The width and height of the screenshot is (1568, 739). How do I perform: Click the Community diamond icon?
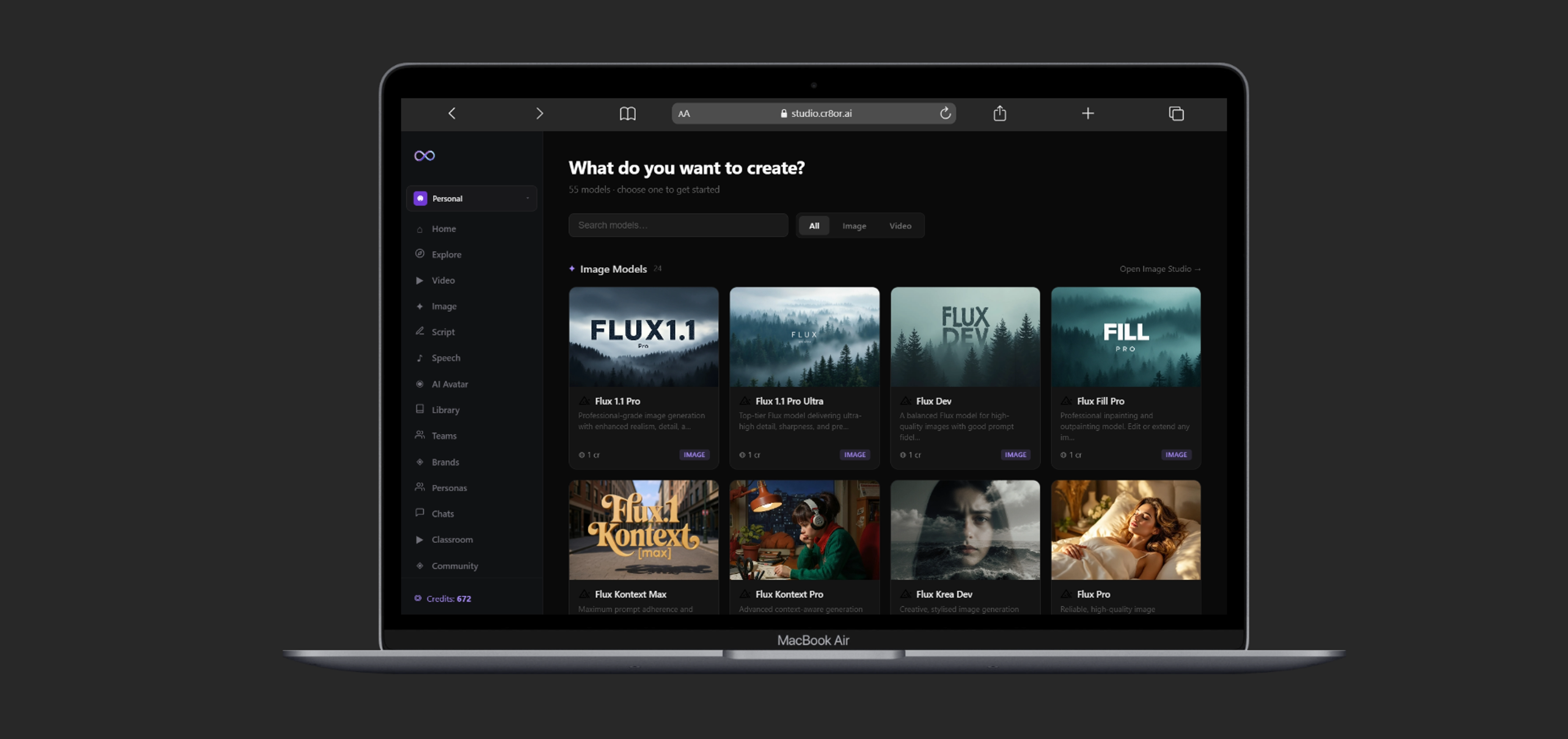(419, 565)
